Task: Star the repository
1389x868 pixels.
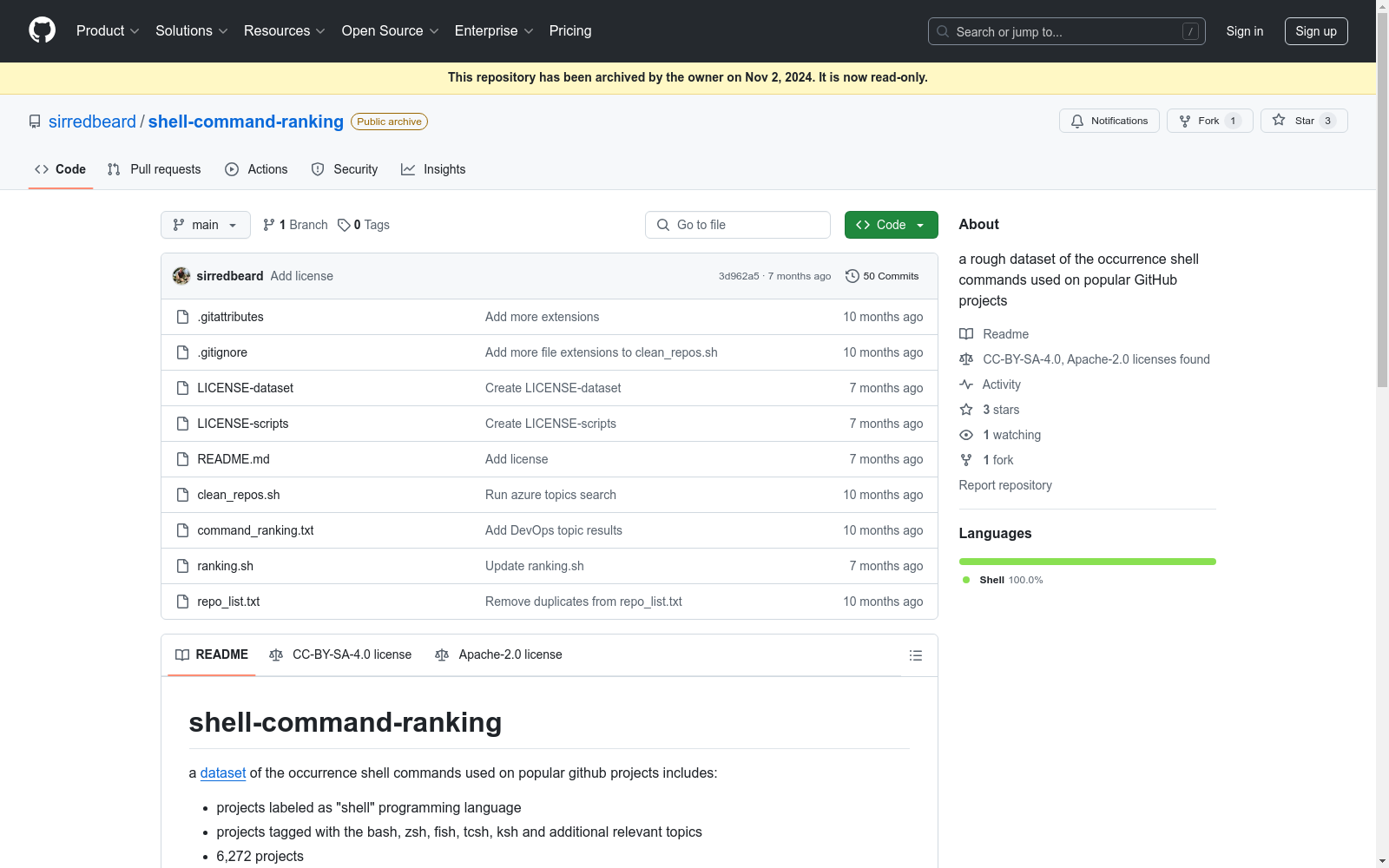Action: tap(1304, 121)
